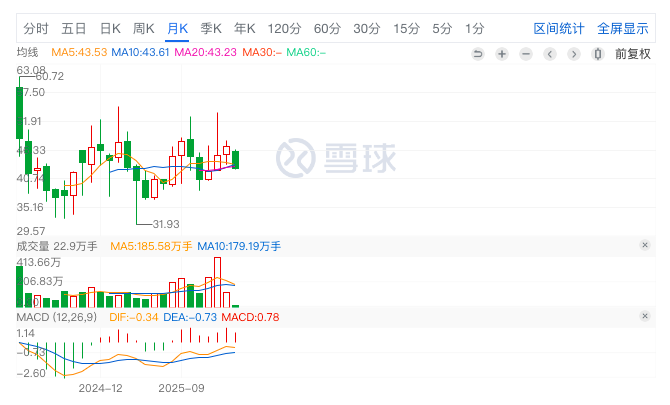670x405 pixels.
Task: Show the 1分 interval chart
Action: pyautogui.click(x=475, y=29)
